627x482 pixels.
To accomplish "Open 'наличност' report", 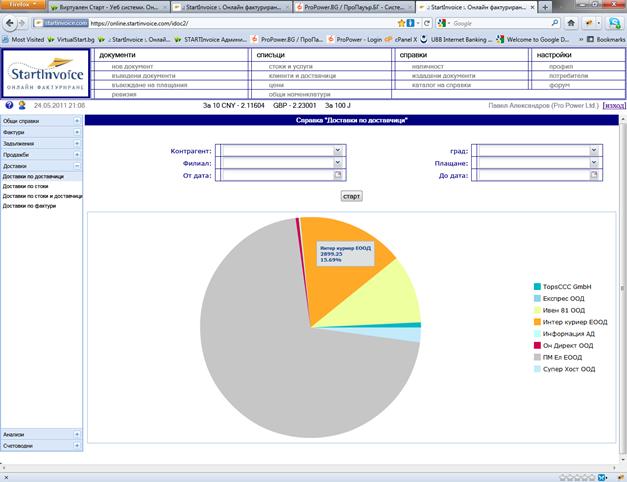I will click(428, 66).
